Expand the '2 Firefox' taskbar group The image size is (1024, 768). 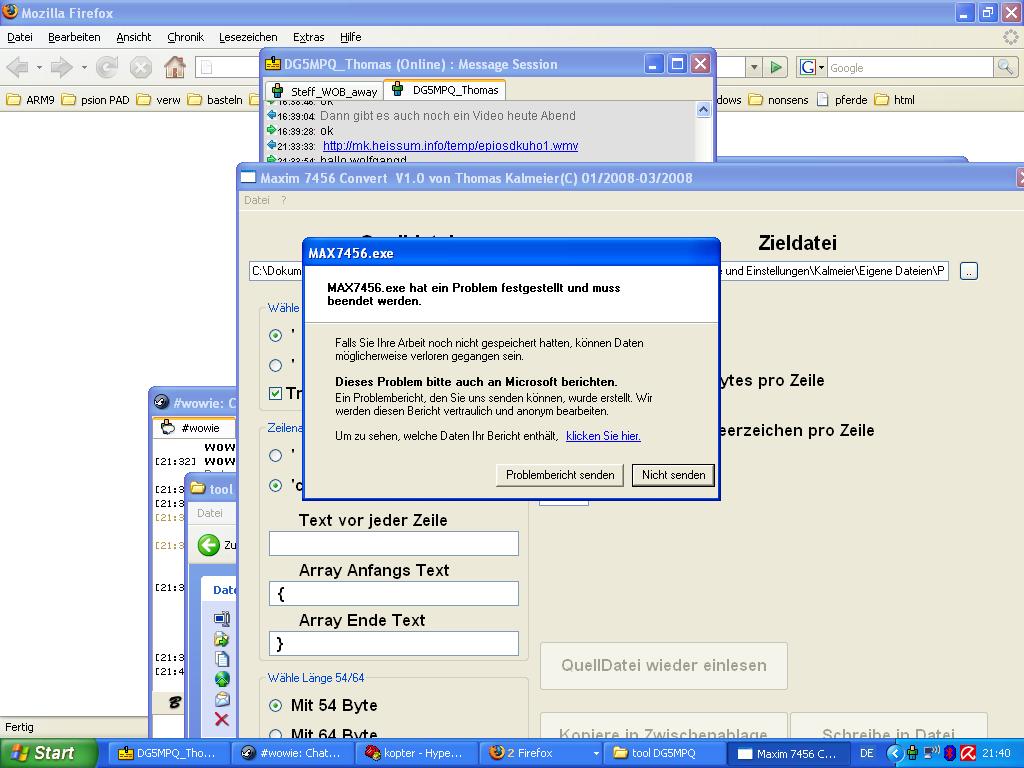pos(596,753)
